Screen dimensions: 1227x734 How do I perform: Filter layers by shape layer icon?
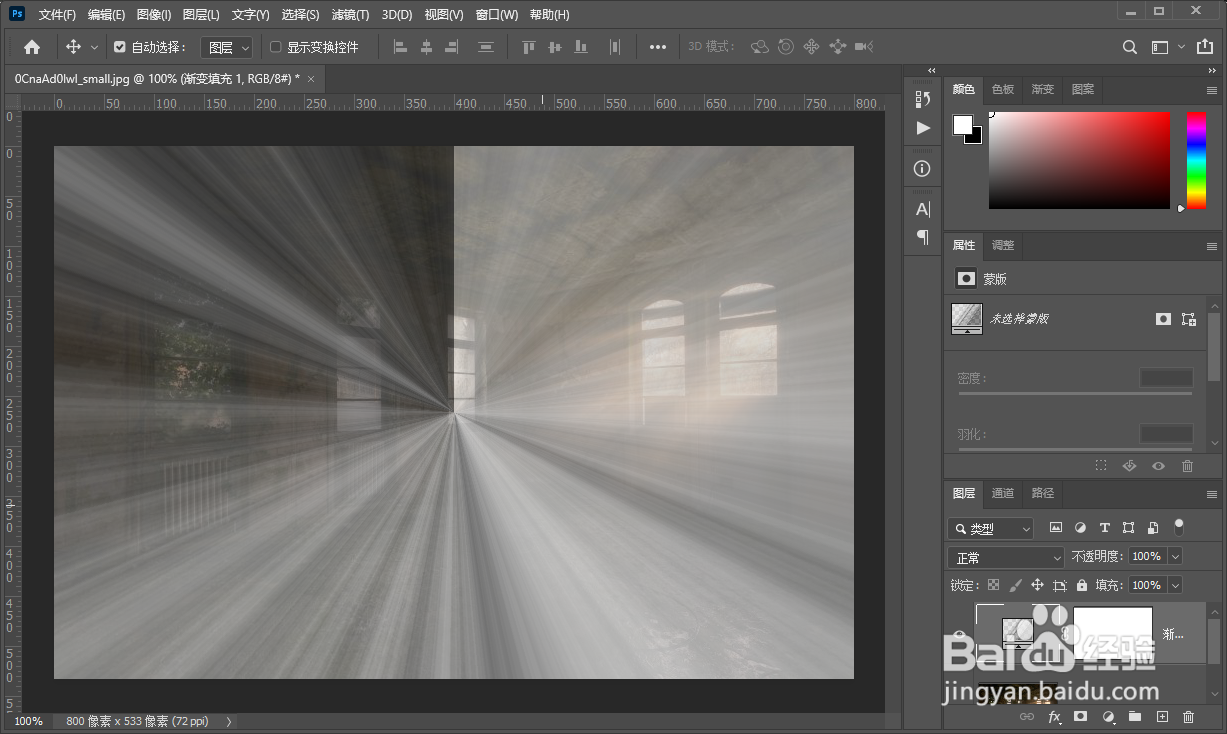(1128, 528)
